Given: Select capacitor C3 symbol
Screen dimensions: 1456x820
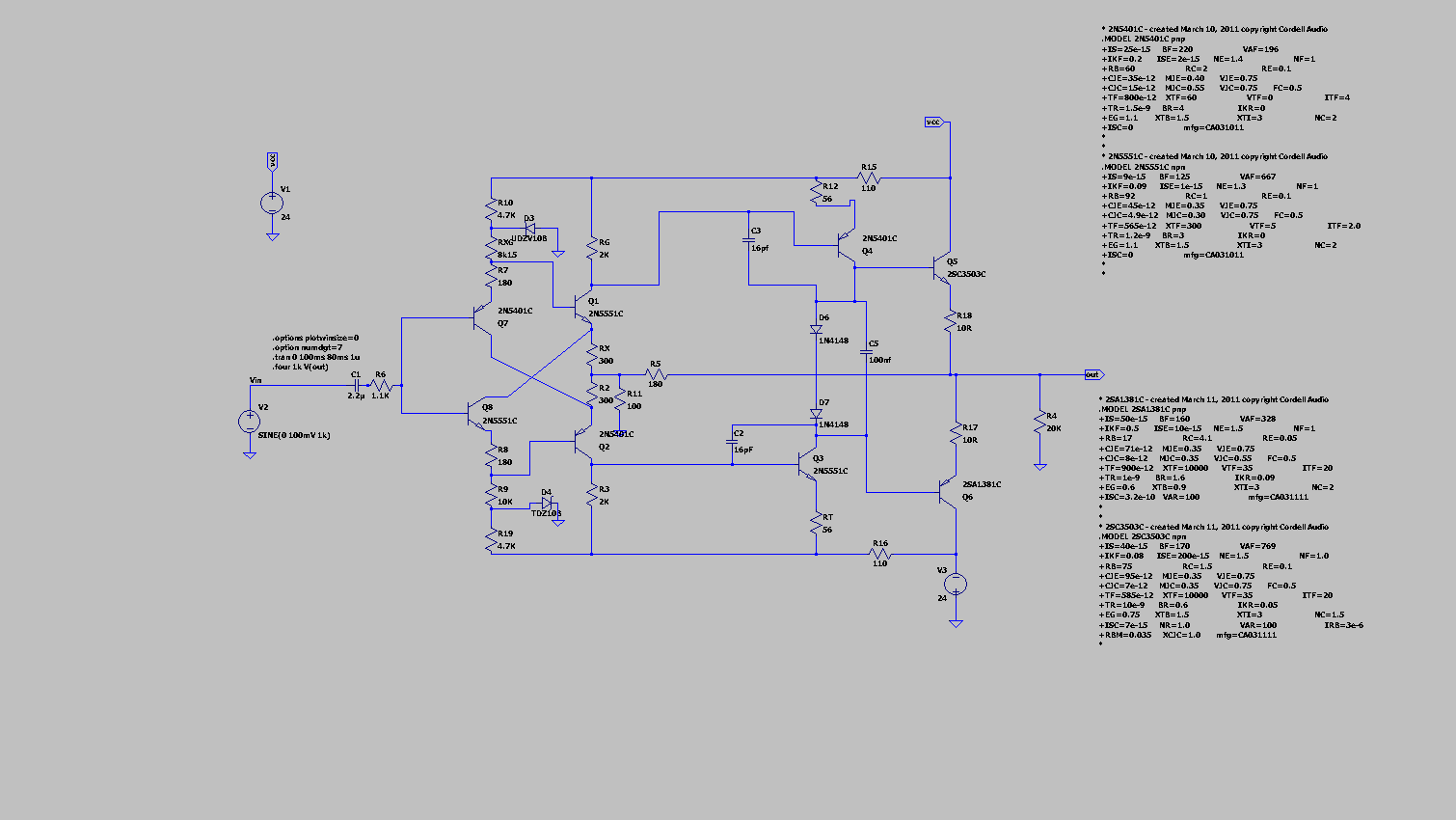Looking at the screenshot, I should (x=749, y=239).
